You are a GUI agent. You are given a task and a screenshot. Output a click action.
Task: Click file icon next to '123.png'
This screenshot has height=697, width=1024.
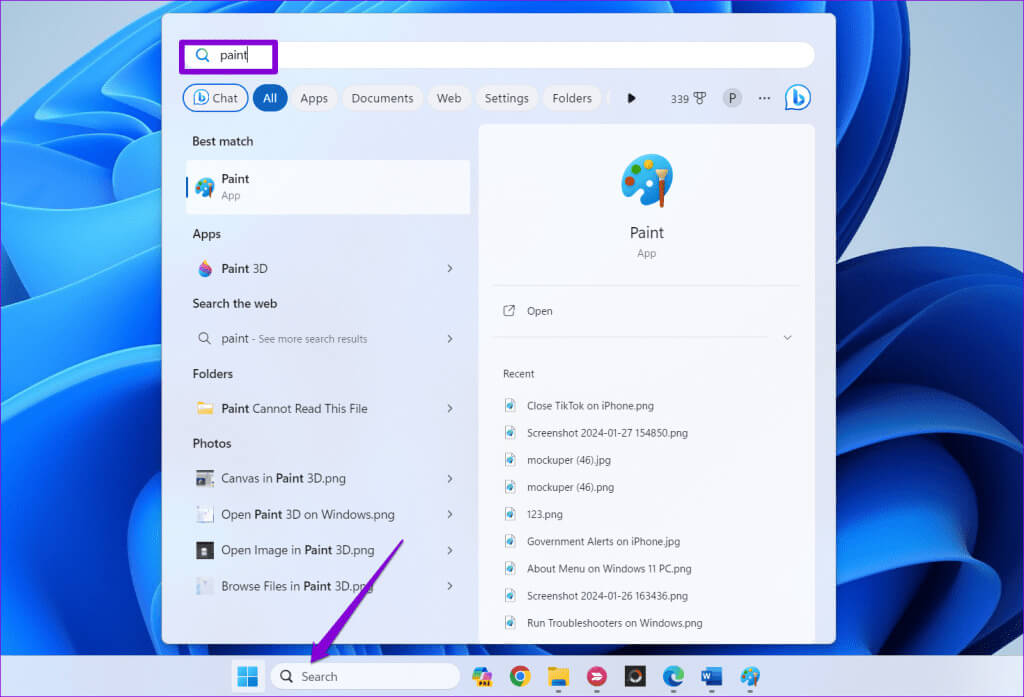point(510,514)
